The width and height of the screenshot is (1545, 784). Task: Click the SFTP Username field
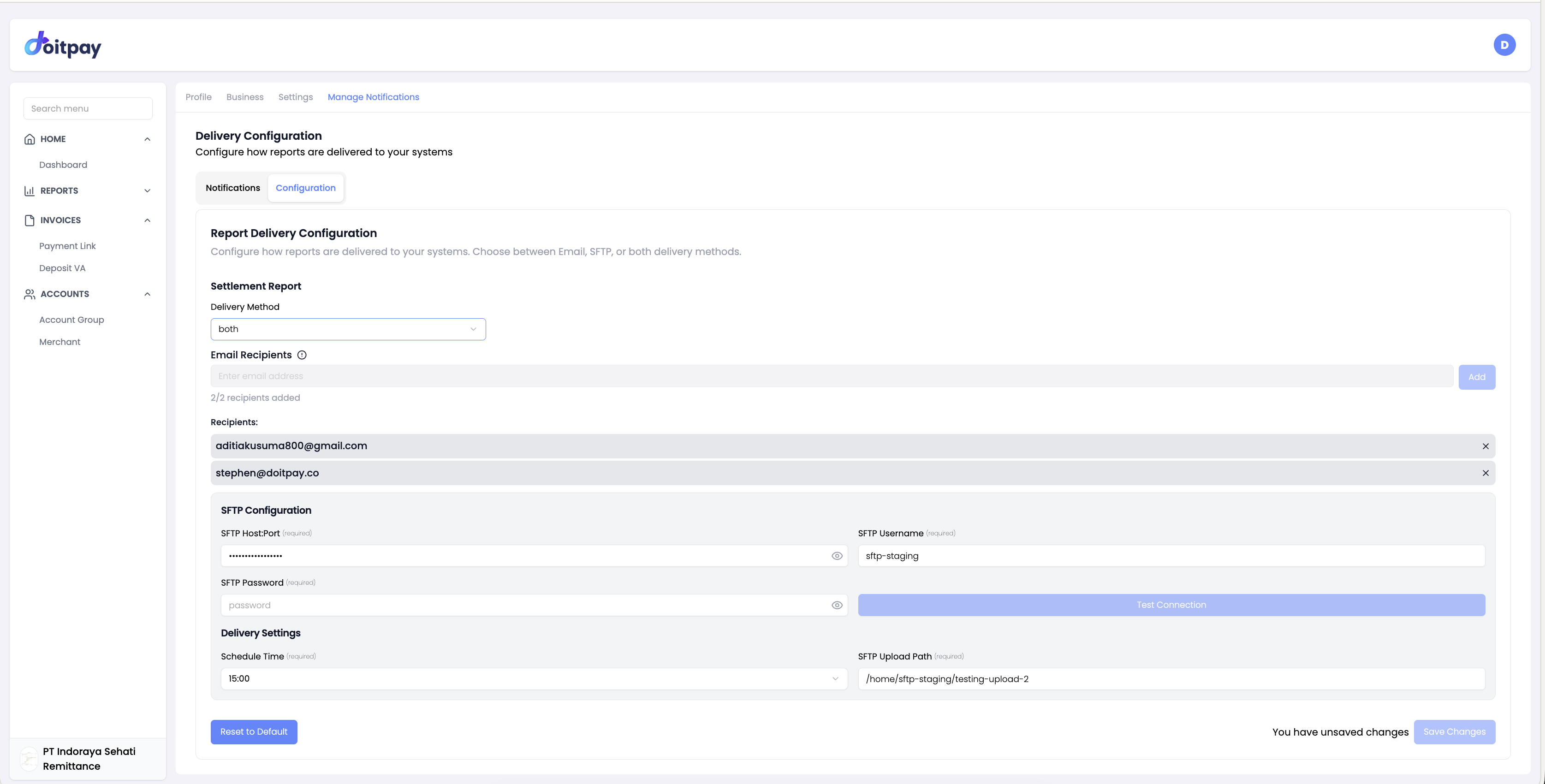1171,556
